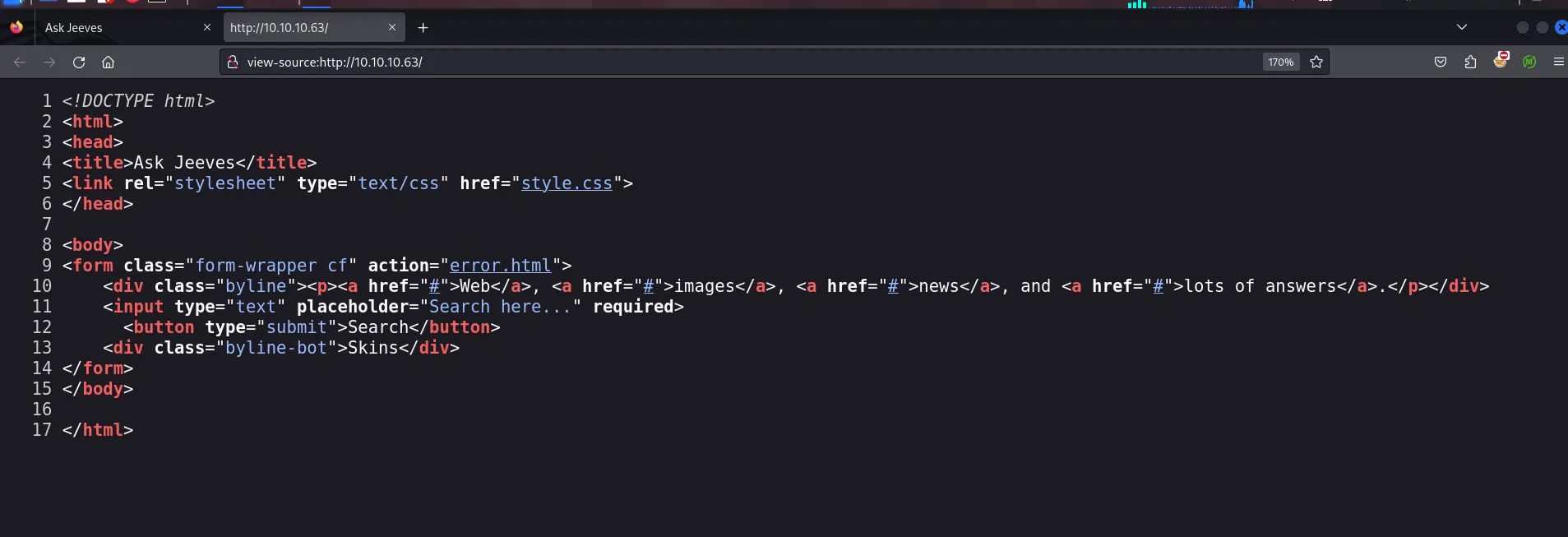
Task: Go to the browser home page
Action: (108, 62)
